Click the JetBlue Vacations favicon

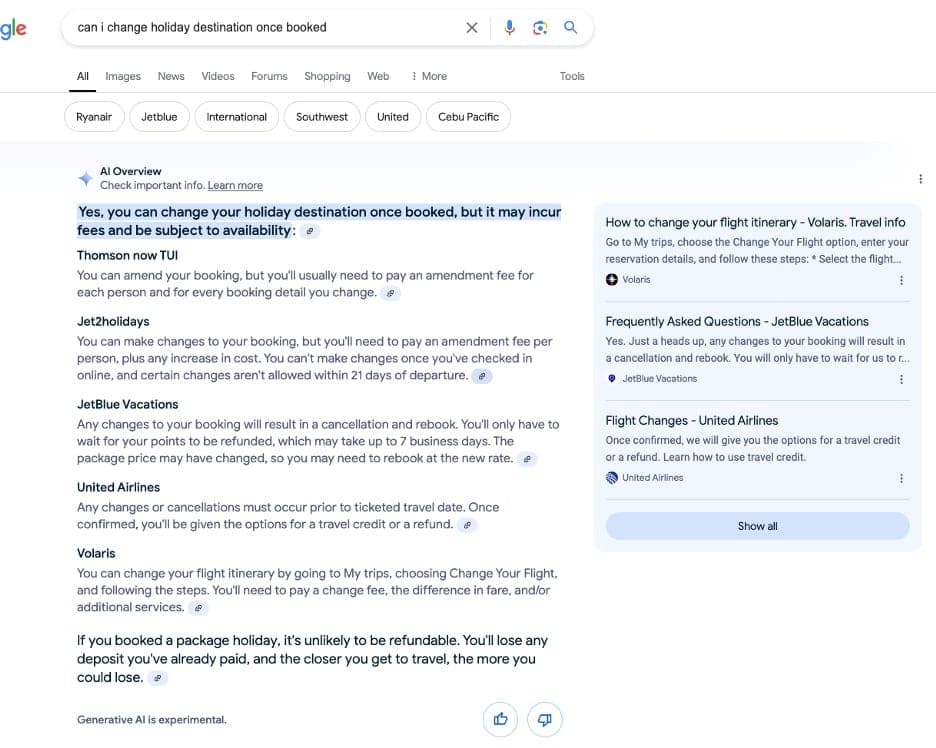612,378
